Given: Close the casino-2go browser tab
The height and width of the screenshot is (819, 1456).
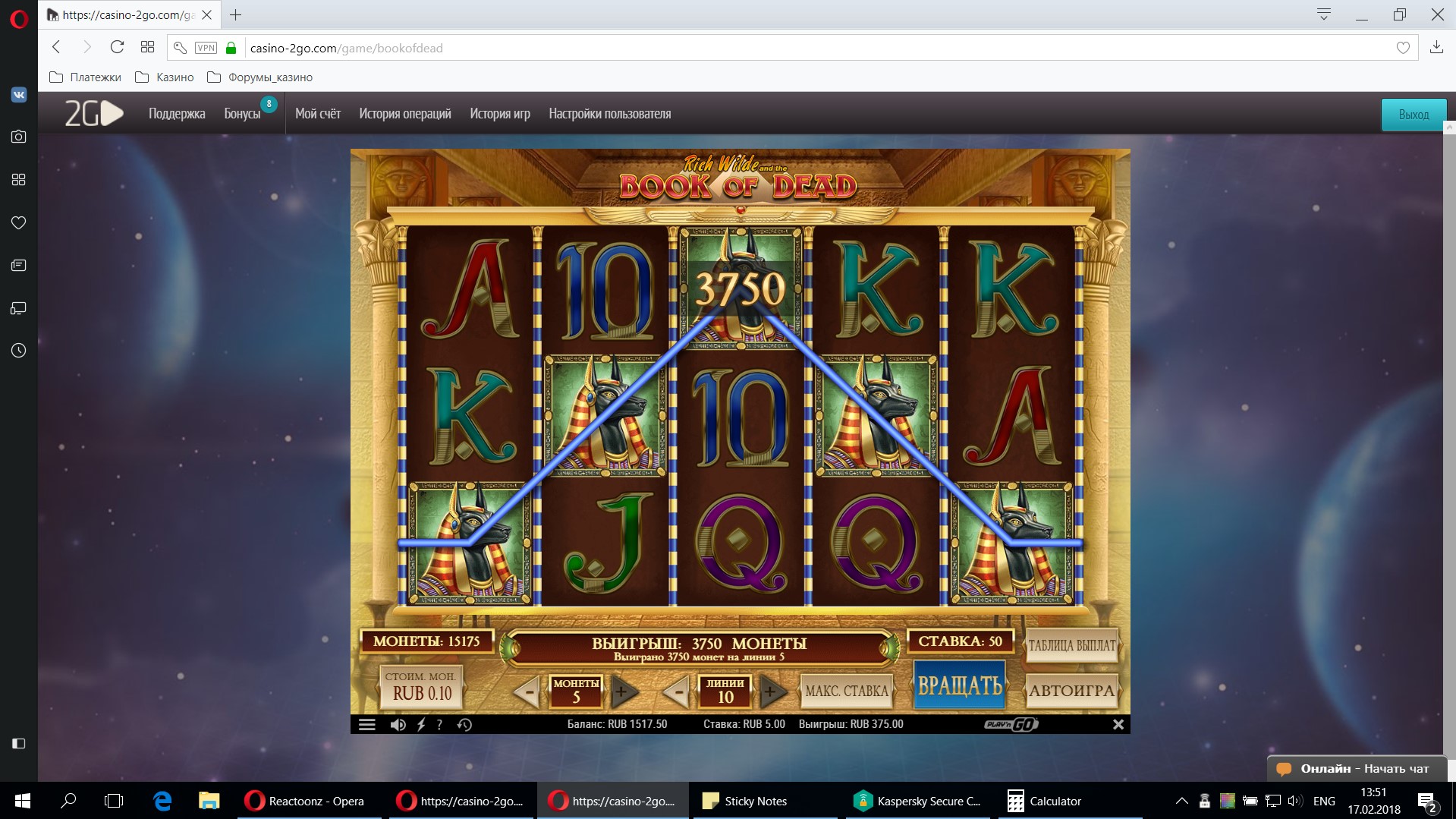Looking at the screenshot, I should pos(206,14).
